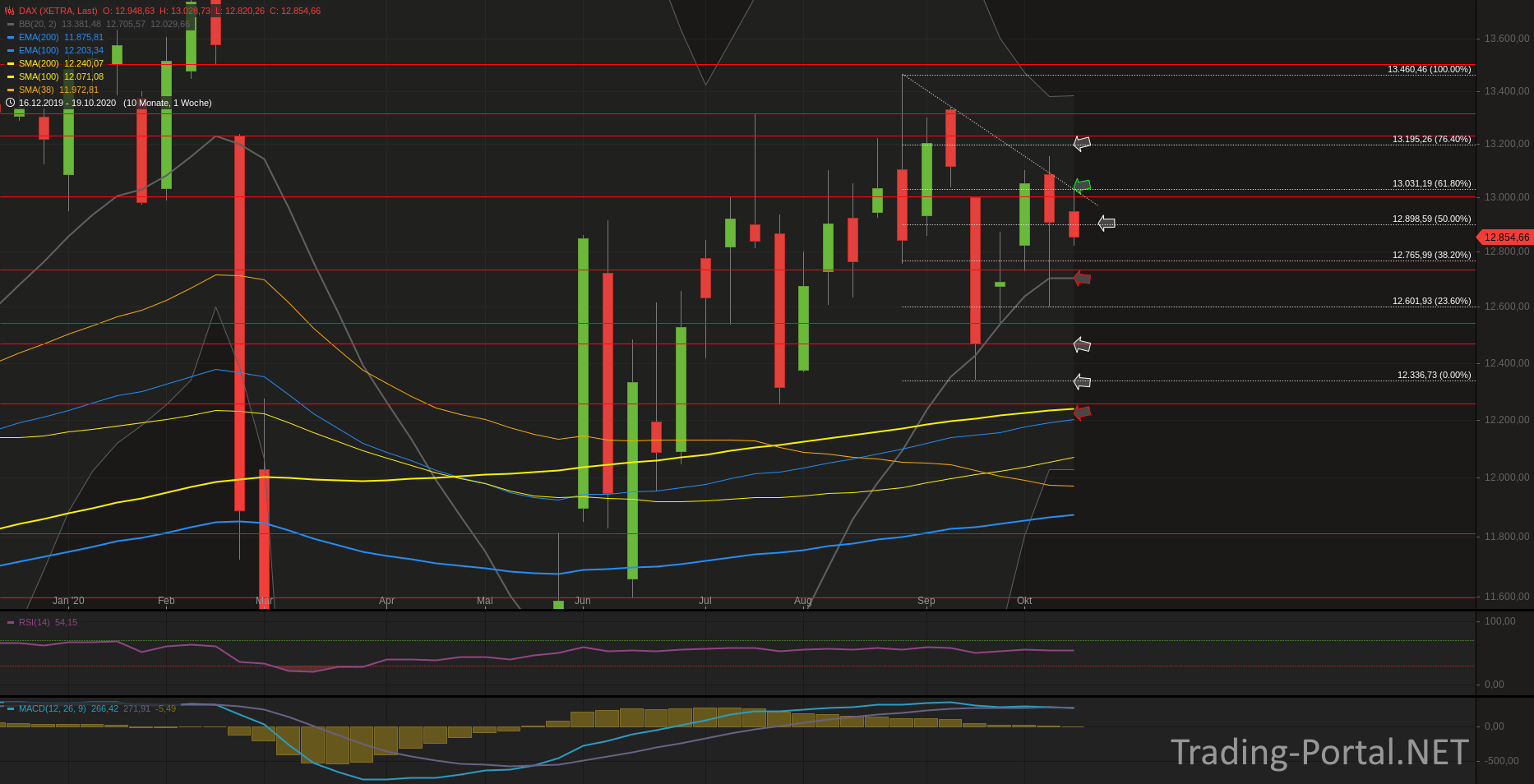This screenshot has width=1534, height=784.
Task: Click the open value O: 12.948,63
Action: pyautogui.click(x=128, y=11)
